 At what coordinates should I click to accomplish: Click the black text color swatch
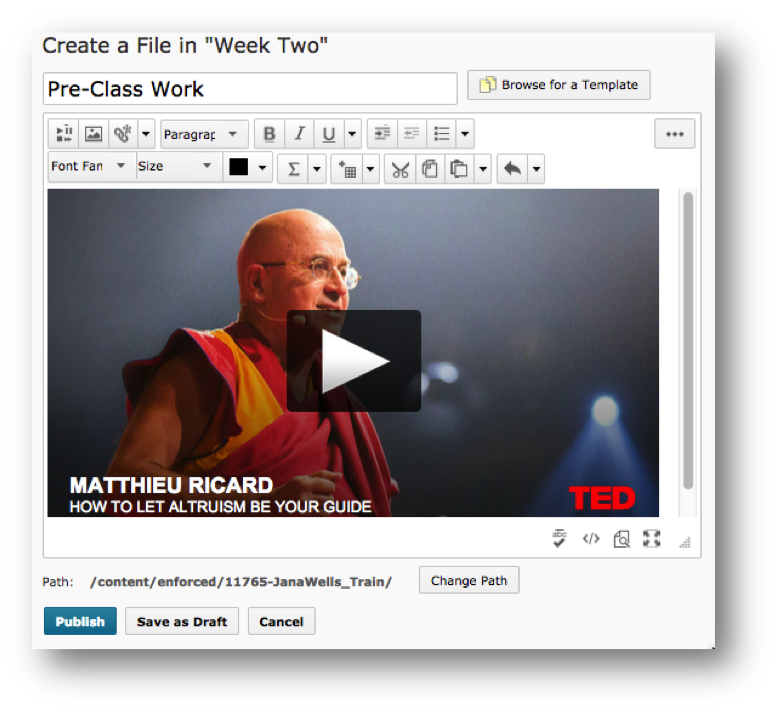pyautogui.click(x=238, y=167)
